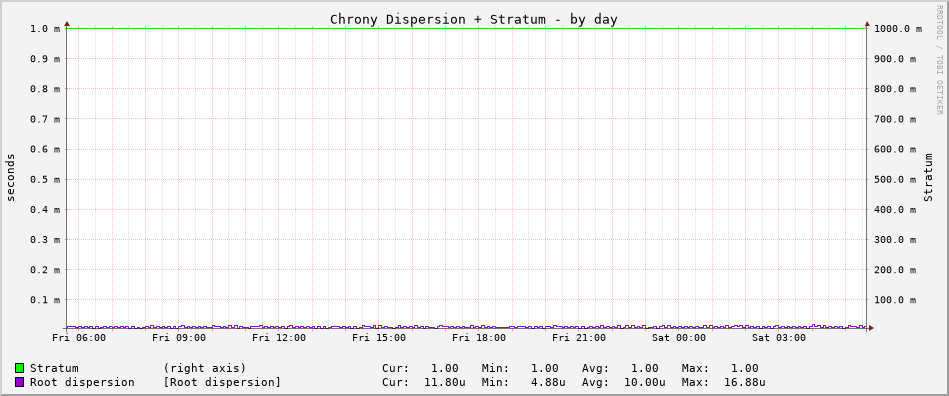Click the Stratum row 'Cur: 1.00' value
The image size is (949, 396).
click(x=420, y=368)
